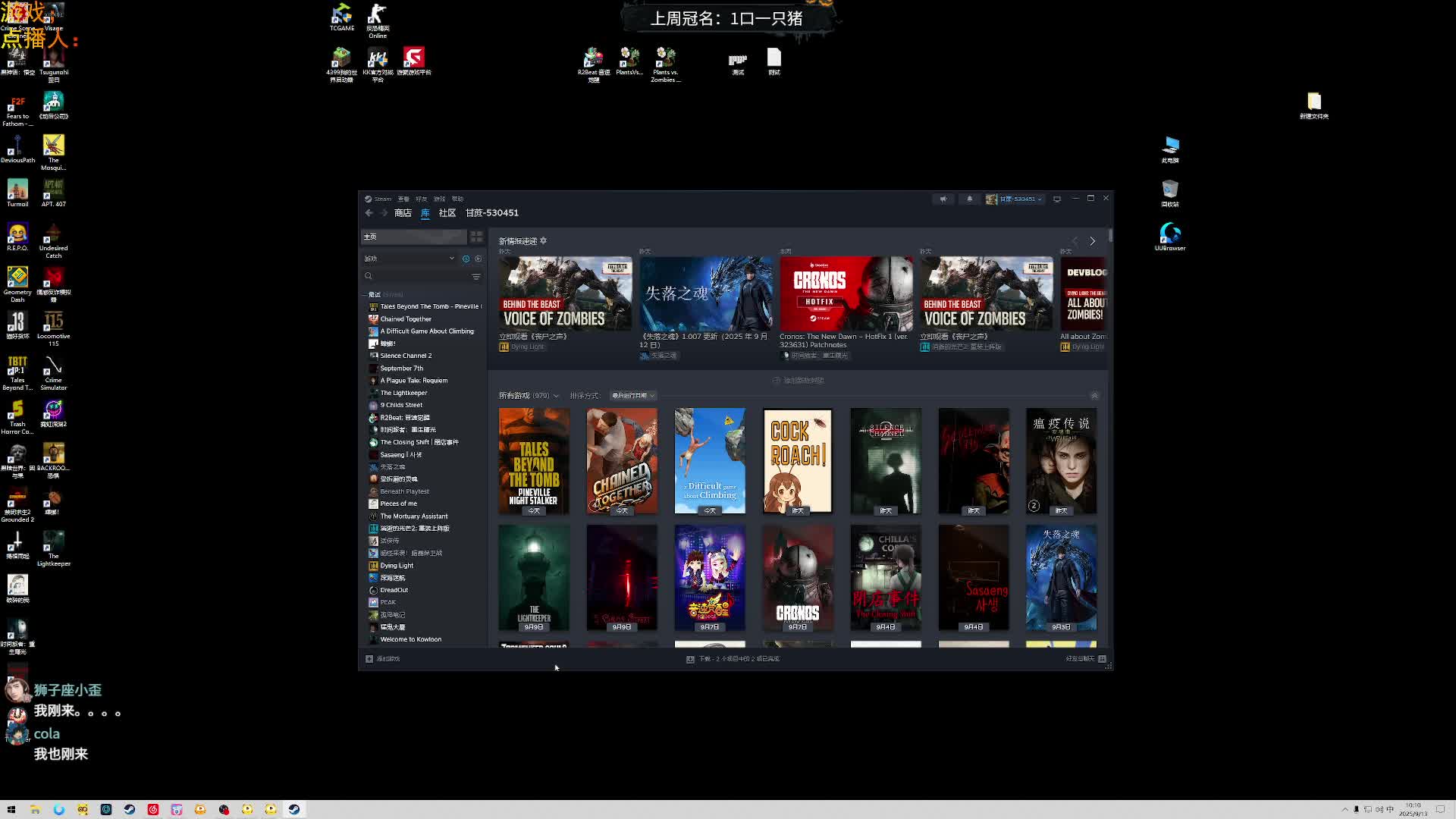Toggle sort by recent activity clock icon
Image resolution: width=1456 pixels, height=819 pixels.
tap(466, 259)
